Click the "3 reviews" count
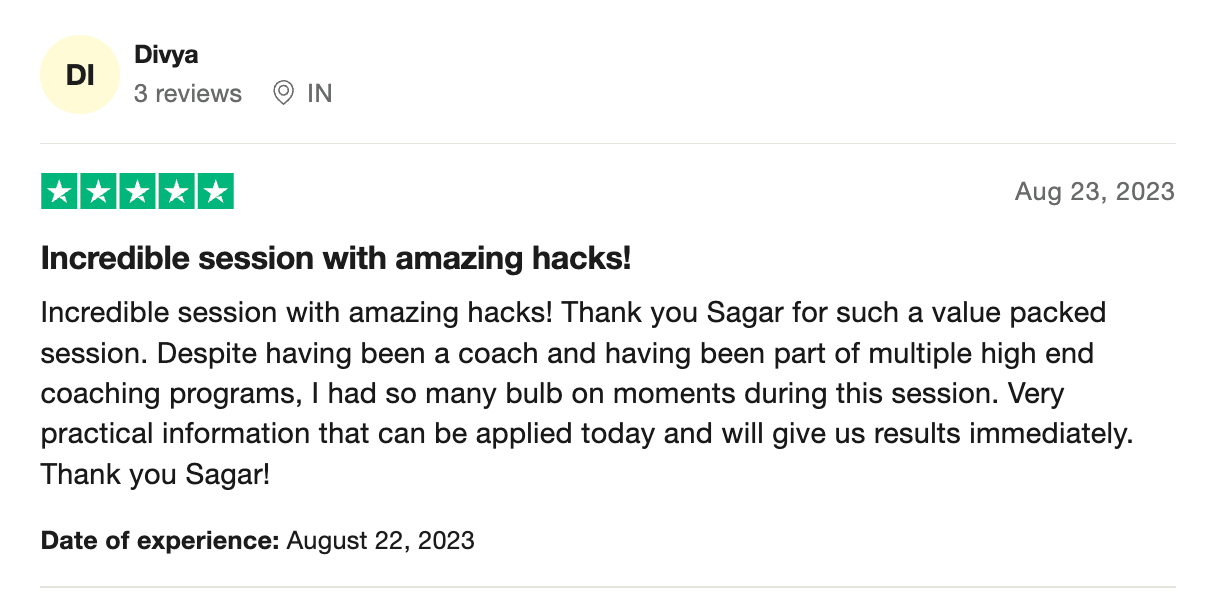 (188, 94)
